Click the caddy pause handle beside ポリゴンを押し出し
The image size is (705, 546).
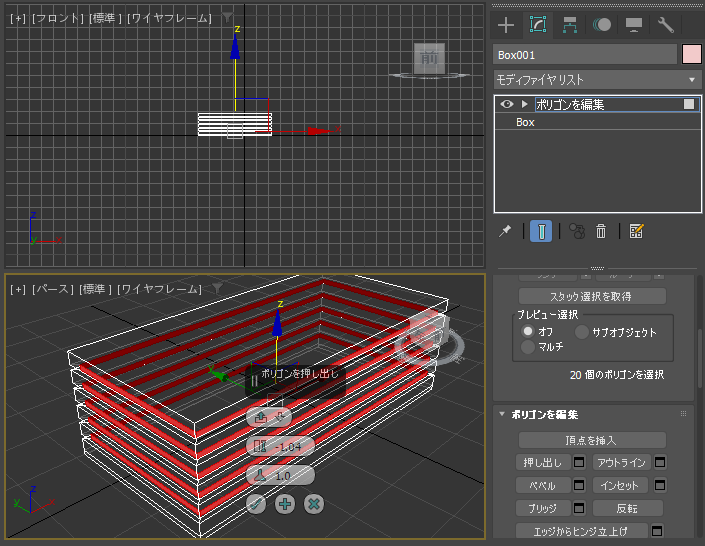point(254,381)
